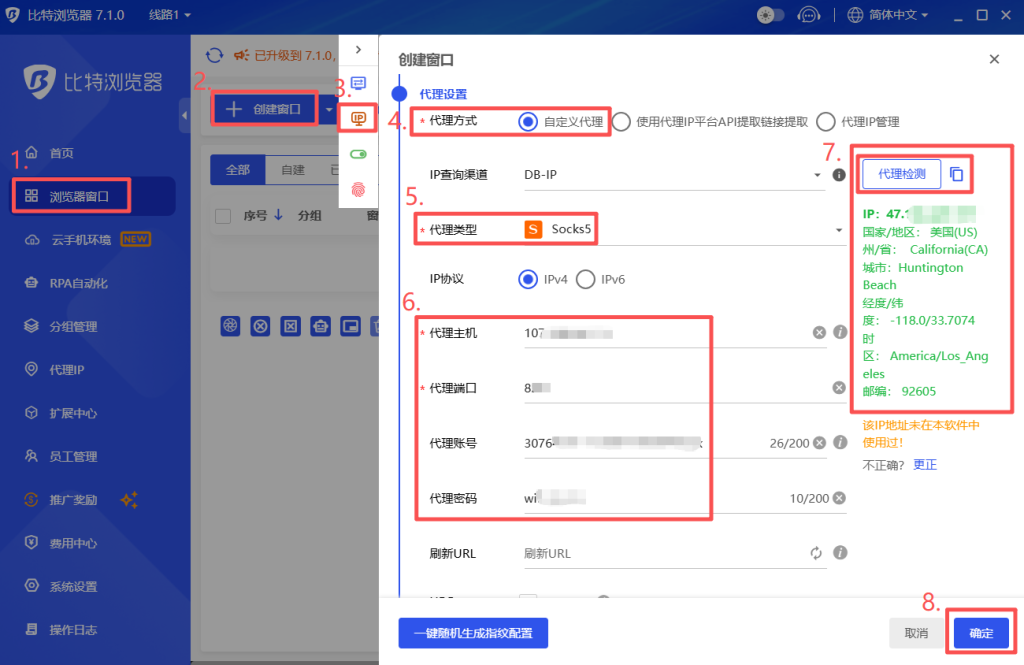Screen dimensions: 1024x665
Task: Click the 代理检测 button
Action: click(901, 174)
